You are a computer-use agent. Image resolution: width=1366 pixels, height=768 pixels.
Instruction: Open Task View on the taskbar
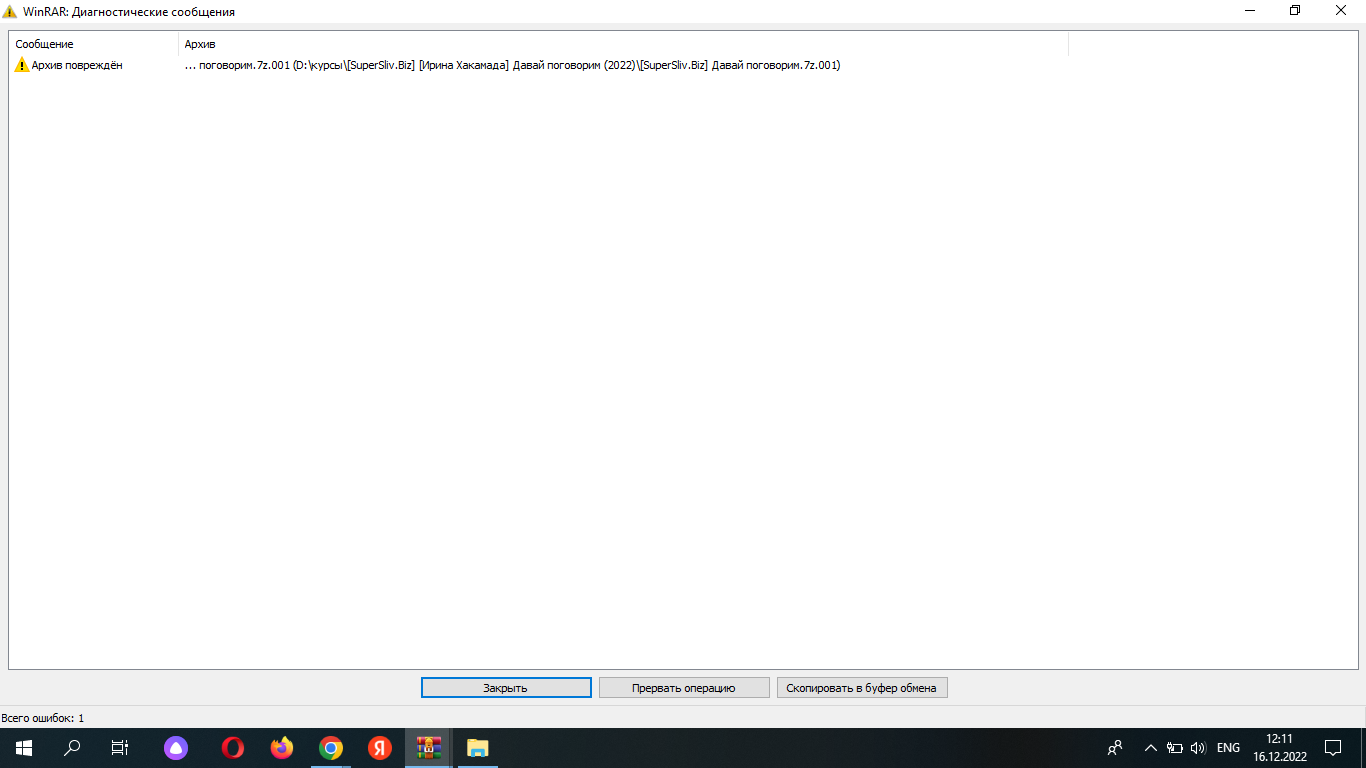[120, 748]
